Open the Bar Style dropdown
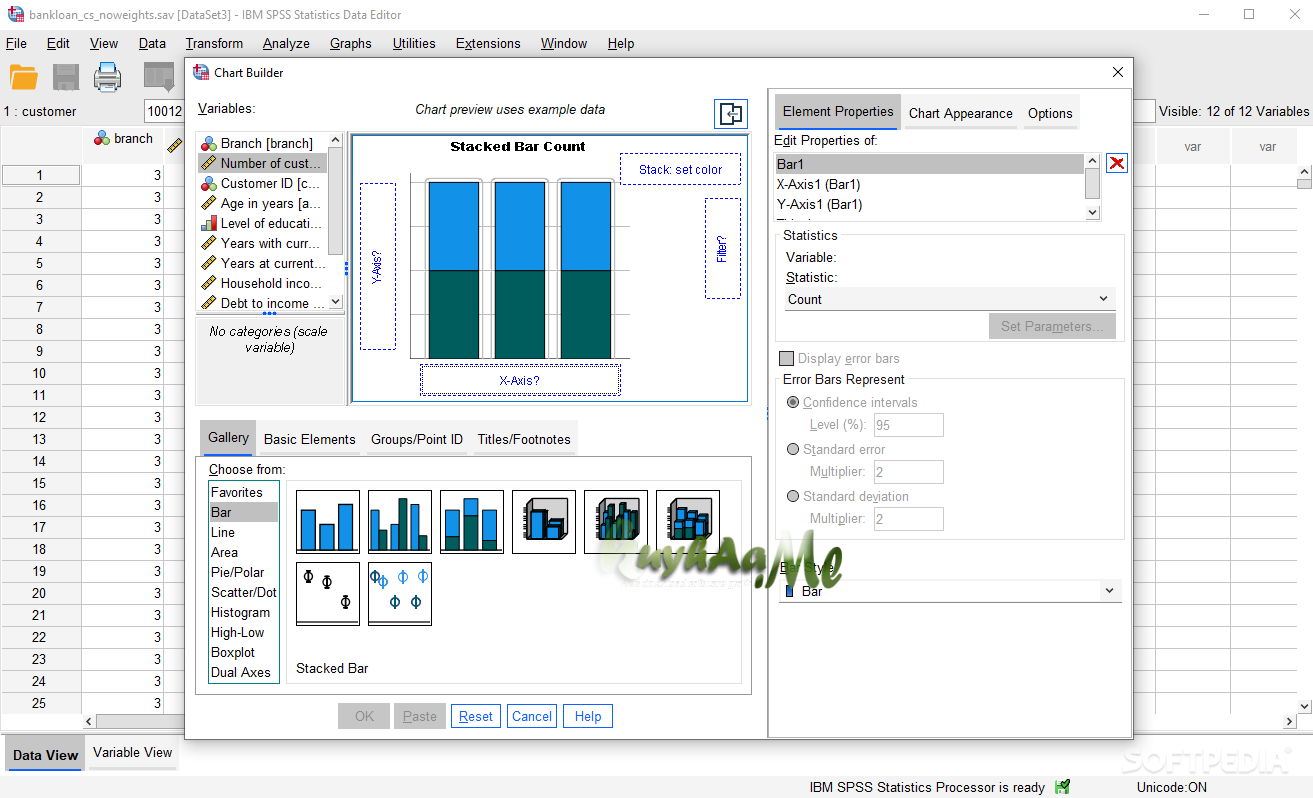This screenshot has width=1313, height=798. pos(950,591)
